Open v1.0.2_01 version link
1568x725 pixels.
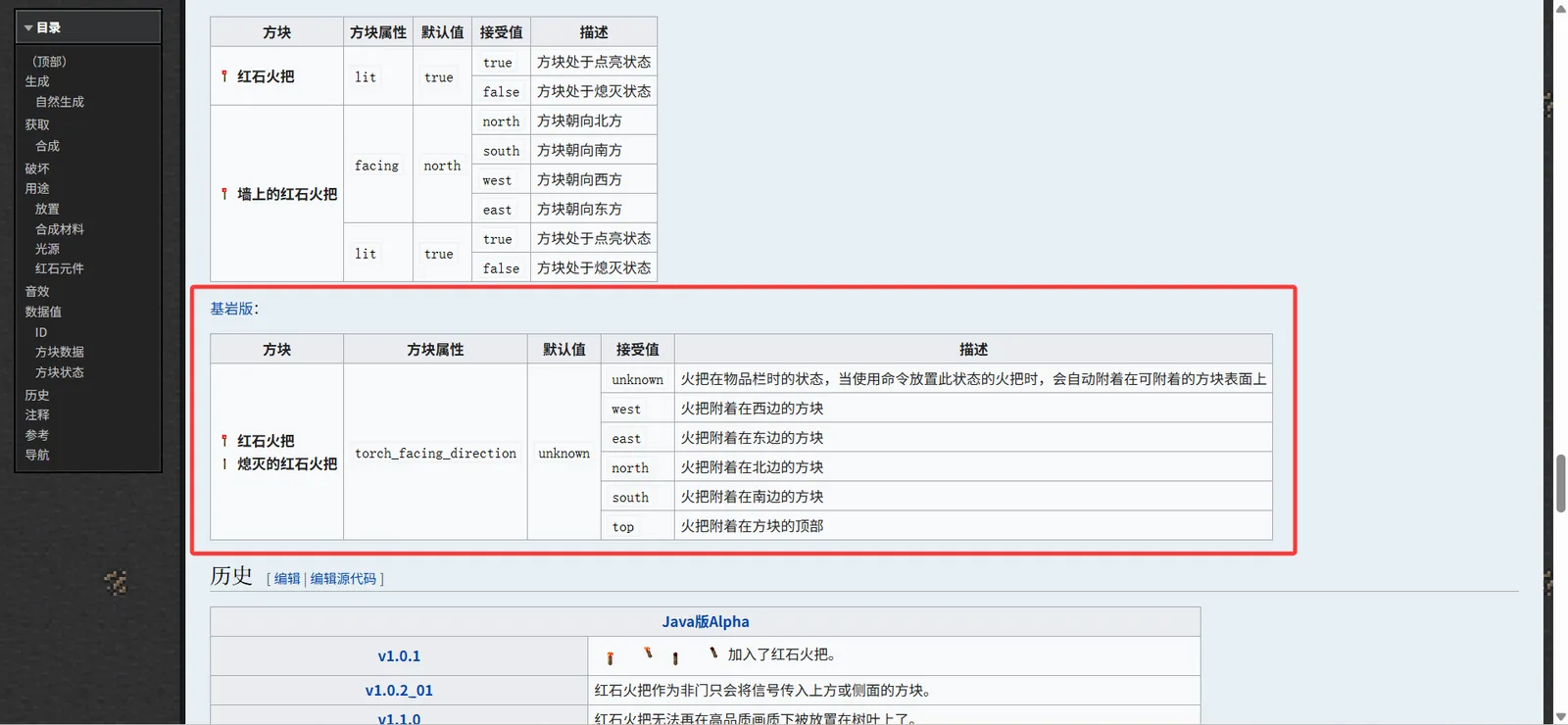(x=399, y=691)
